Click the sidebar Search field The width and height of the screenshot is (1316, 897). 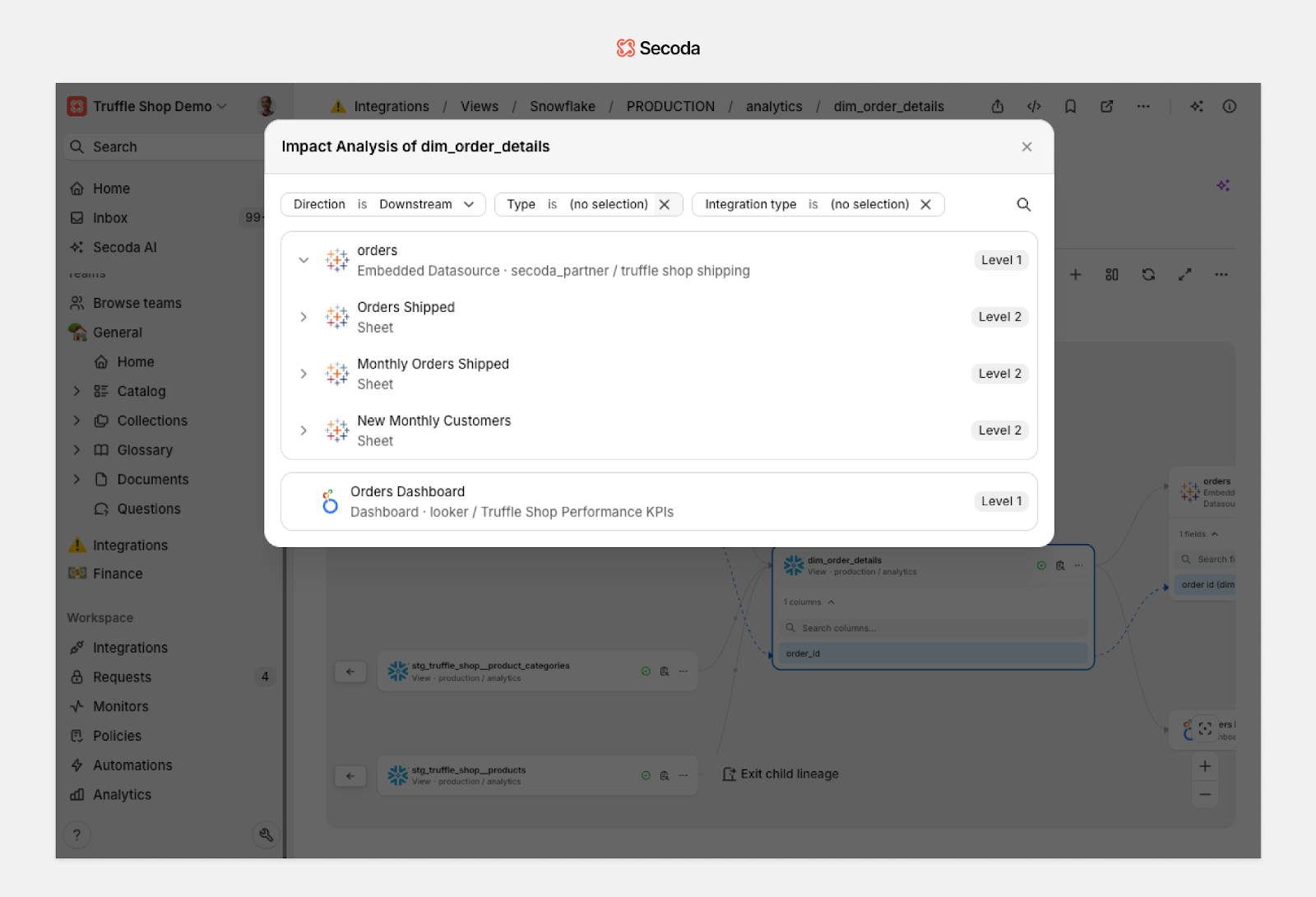[x=164, y=146]
